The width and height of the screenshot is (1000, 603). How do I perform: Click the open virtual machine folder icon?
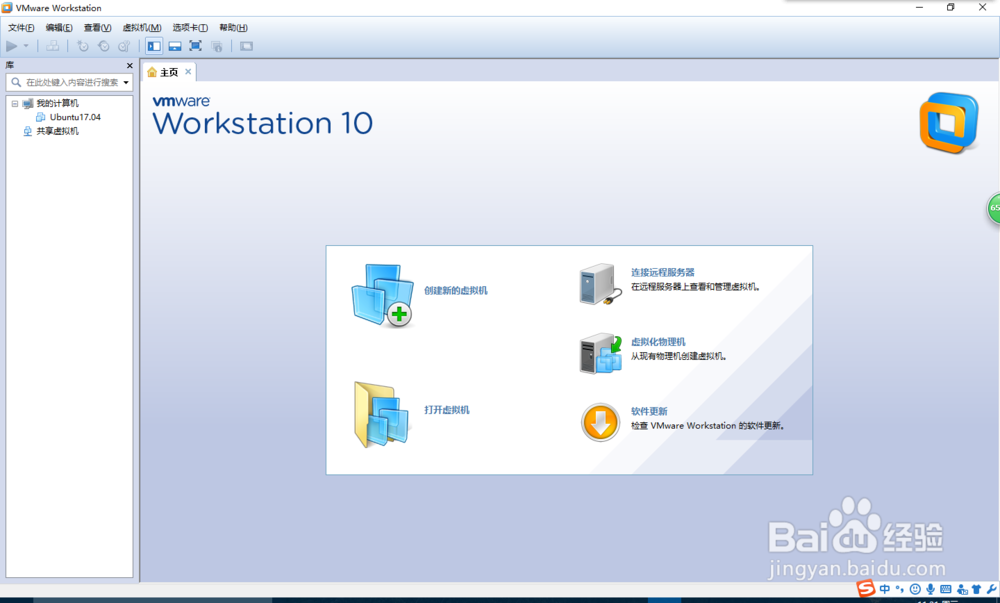click(x=381, y=413)
